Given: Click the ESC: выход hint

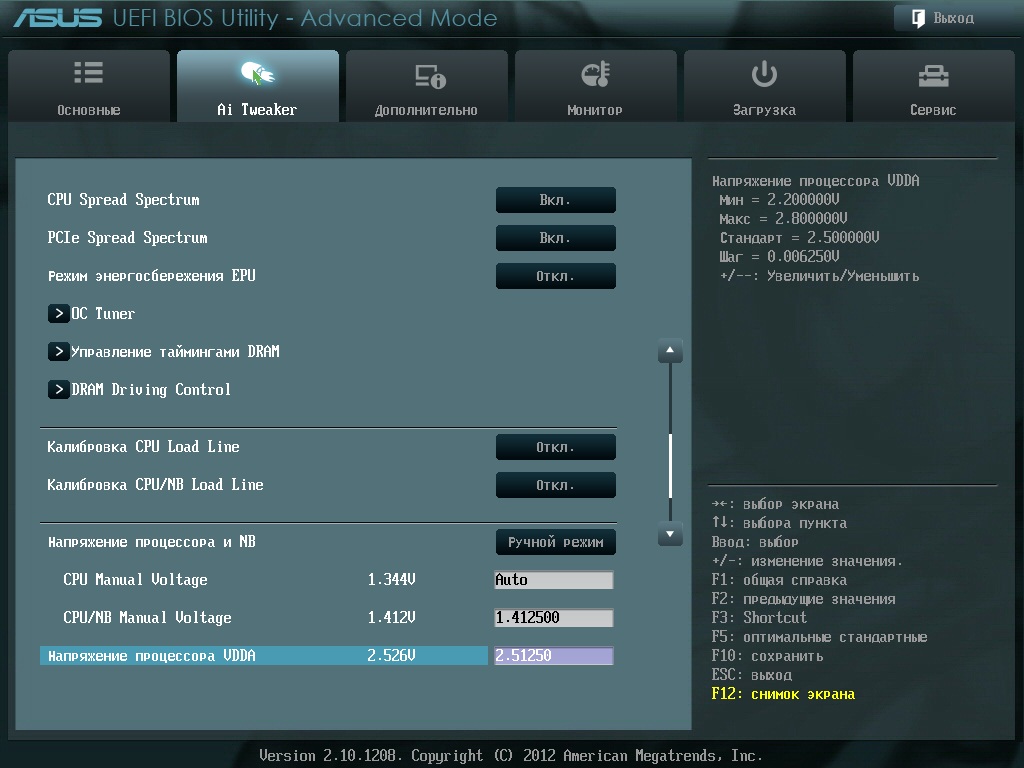Looking at the screenshot, I should click(x=752, y=675).
